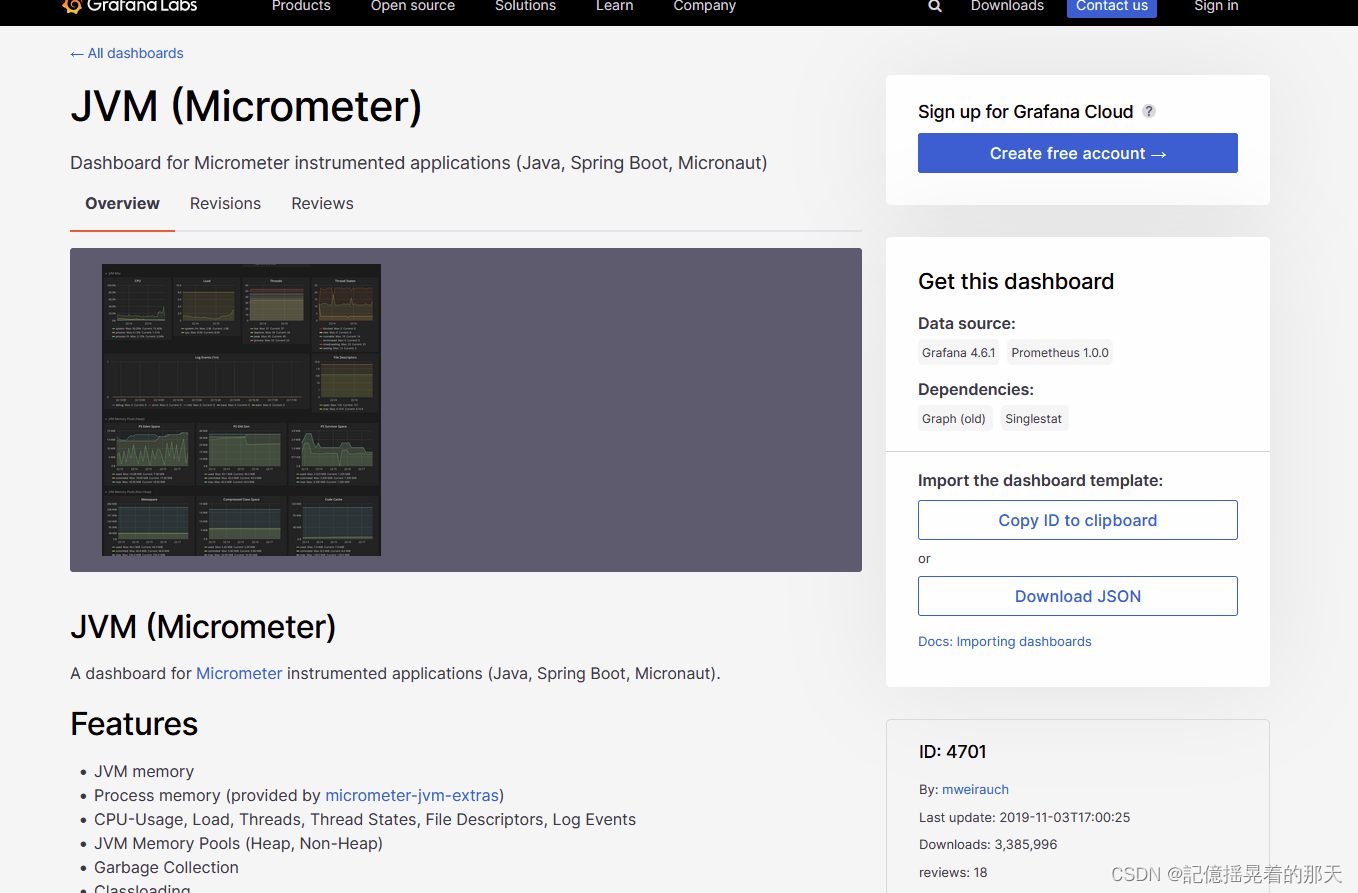Viewport: 1358px width, 893px height.
Task: Click the Graph (old) dependency tag
Action: click(x=954, y=419)
